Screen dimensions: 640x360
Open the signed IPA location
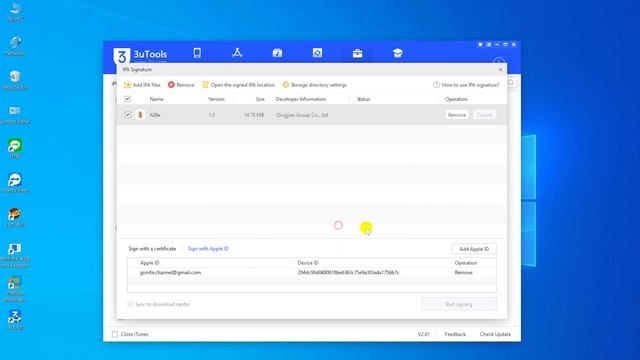(x=238, y=85)
